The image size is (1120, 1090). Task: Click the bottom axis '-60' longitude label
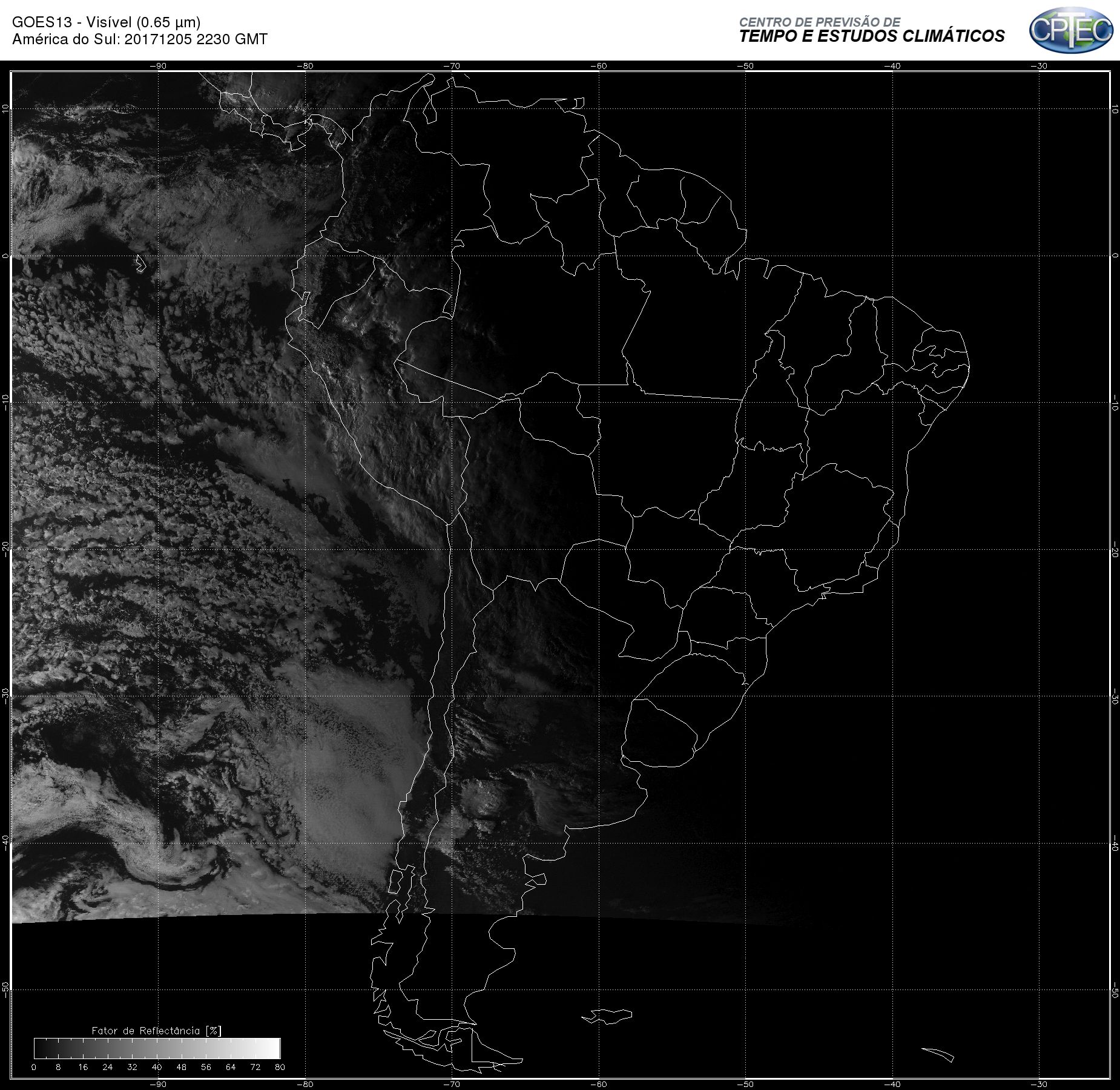[598, 1084]
